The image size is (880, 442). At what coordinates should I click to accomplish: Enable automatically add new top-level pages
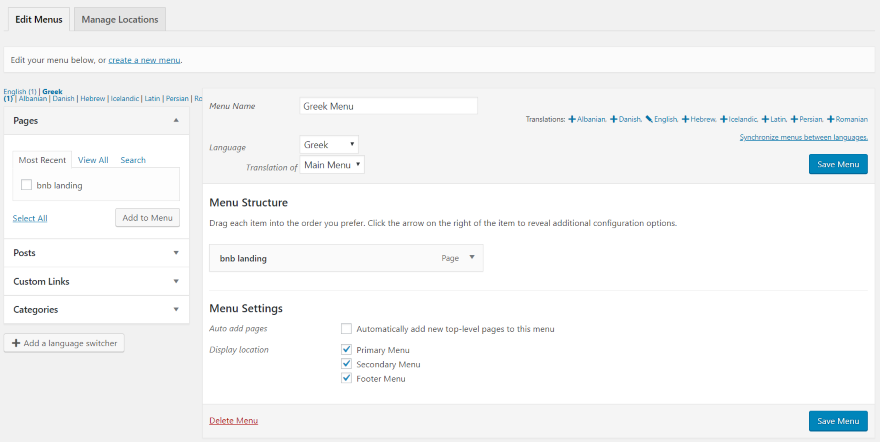pyautogui.click(x=346, y=329)
